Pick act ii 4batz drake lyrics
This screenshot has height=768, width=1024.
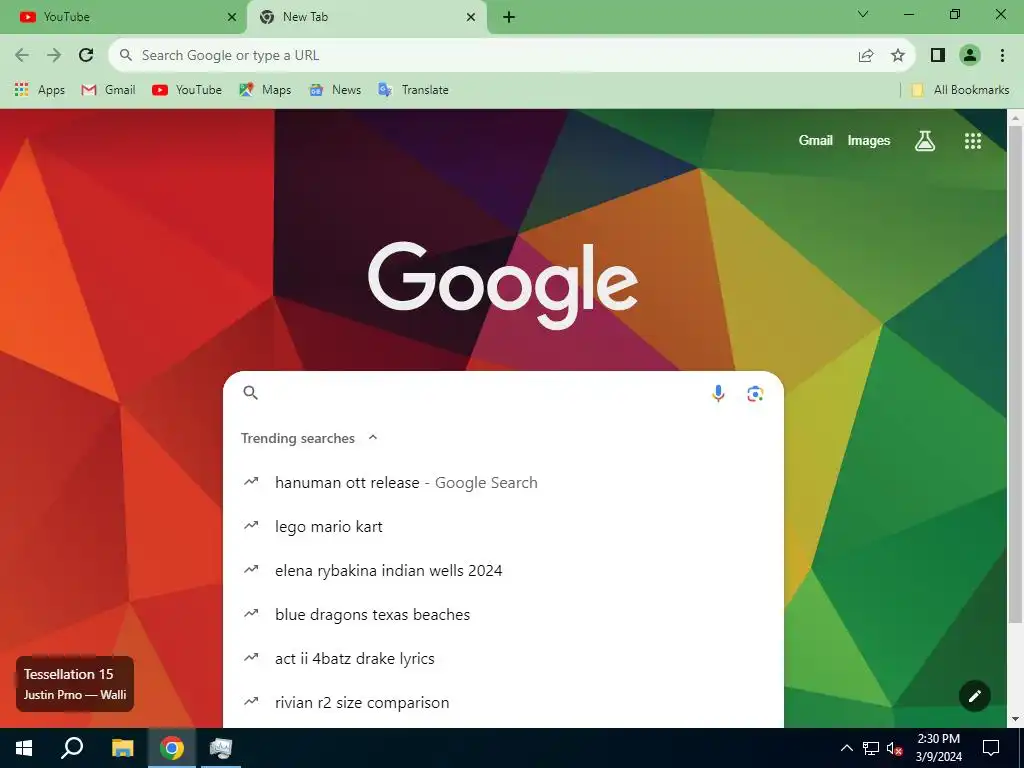coord(503,658)
